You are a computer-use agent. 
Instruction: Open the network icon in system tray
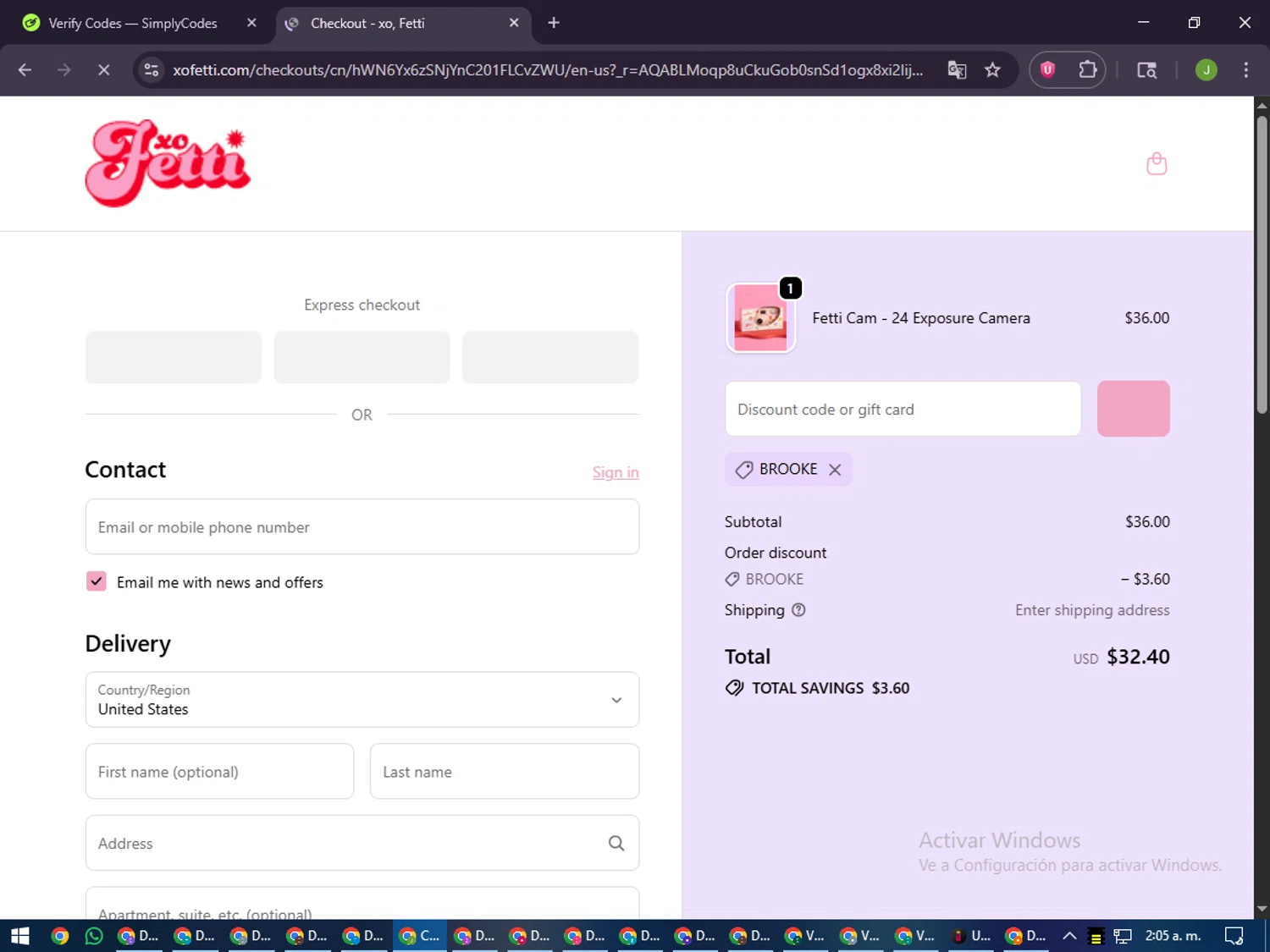[x=1123, y=936]
